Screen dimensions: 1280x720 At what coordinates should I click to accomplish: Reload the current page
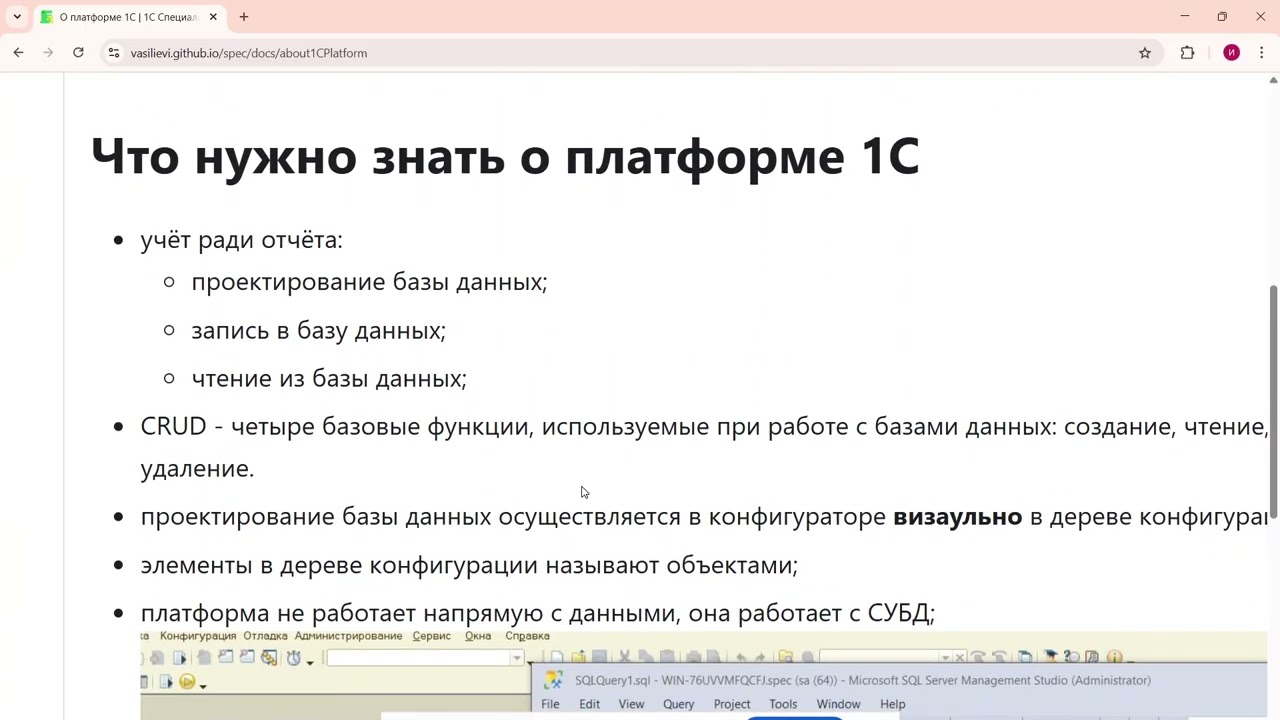pyautogui.click(x=78, y=53)
